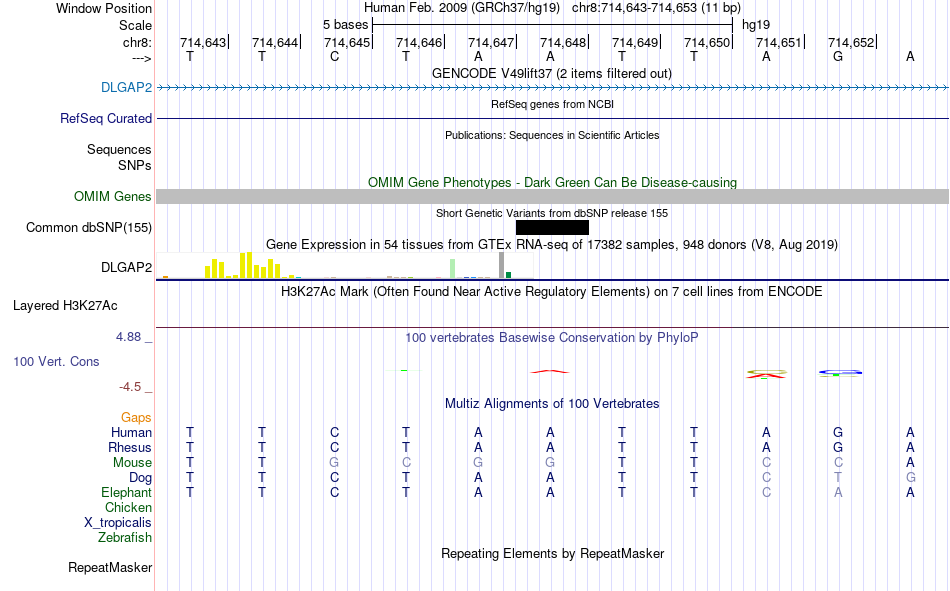Viewport: 950px width, 591px height.
Task: Click the light green bar in GTEx chart
Action: [x=452, y=269]
